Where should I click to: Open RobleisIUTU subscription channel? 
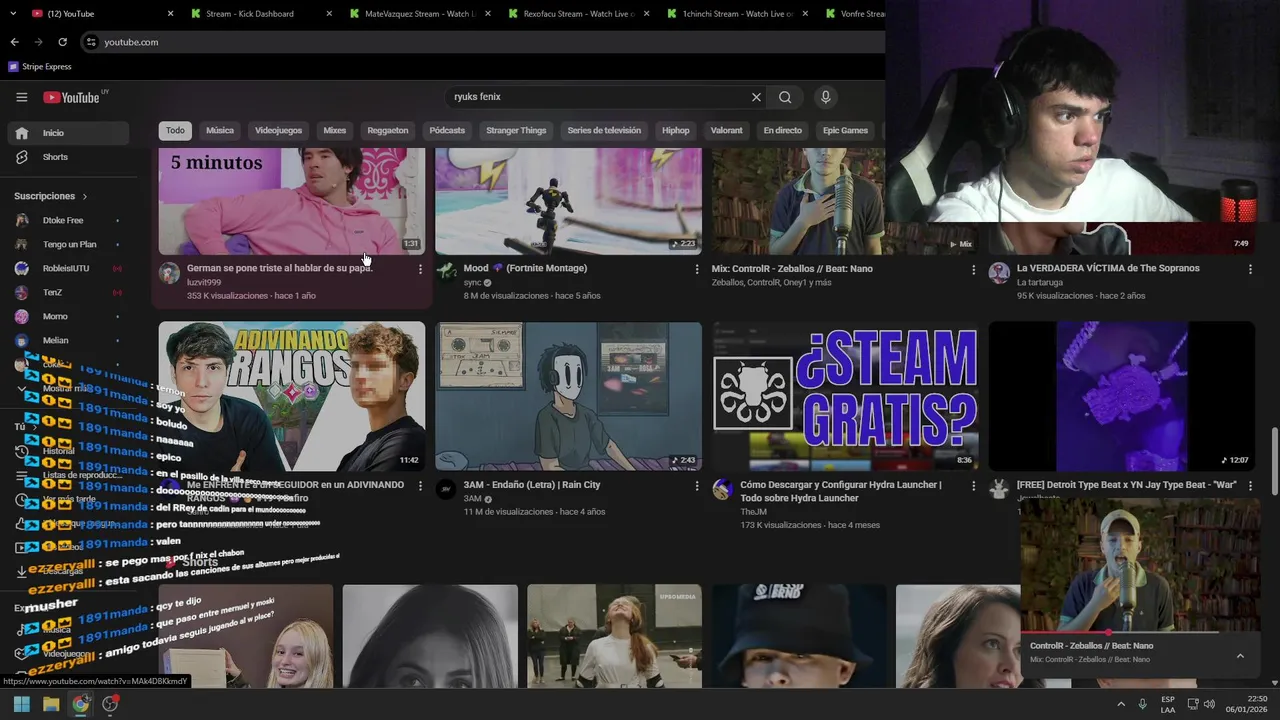pyautogui.click(x=68, y=268)
